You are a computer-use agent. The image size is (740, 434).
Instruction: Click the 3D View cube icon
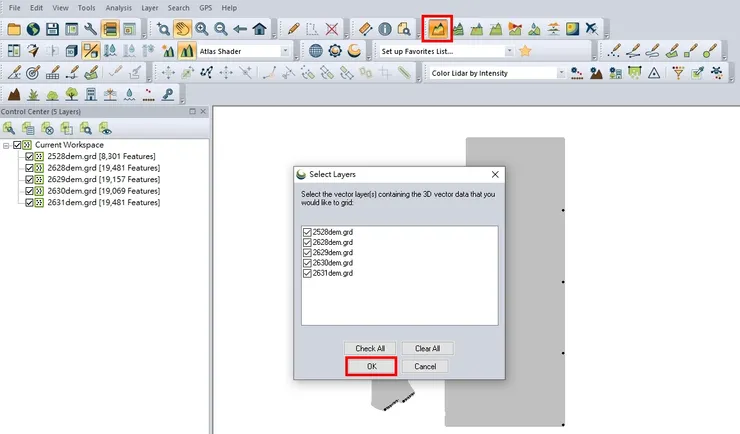pyautogui.click(x=71, y=51)
